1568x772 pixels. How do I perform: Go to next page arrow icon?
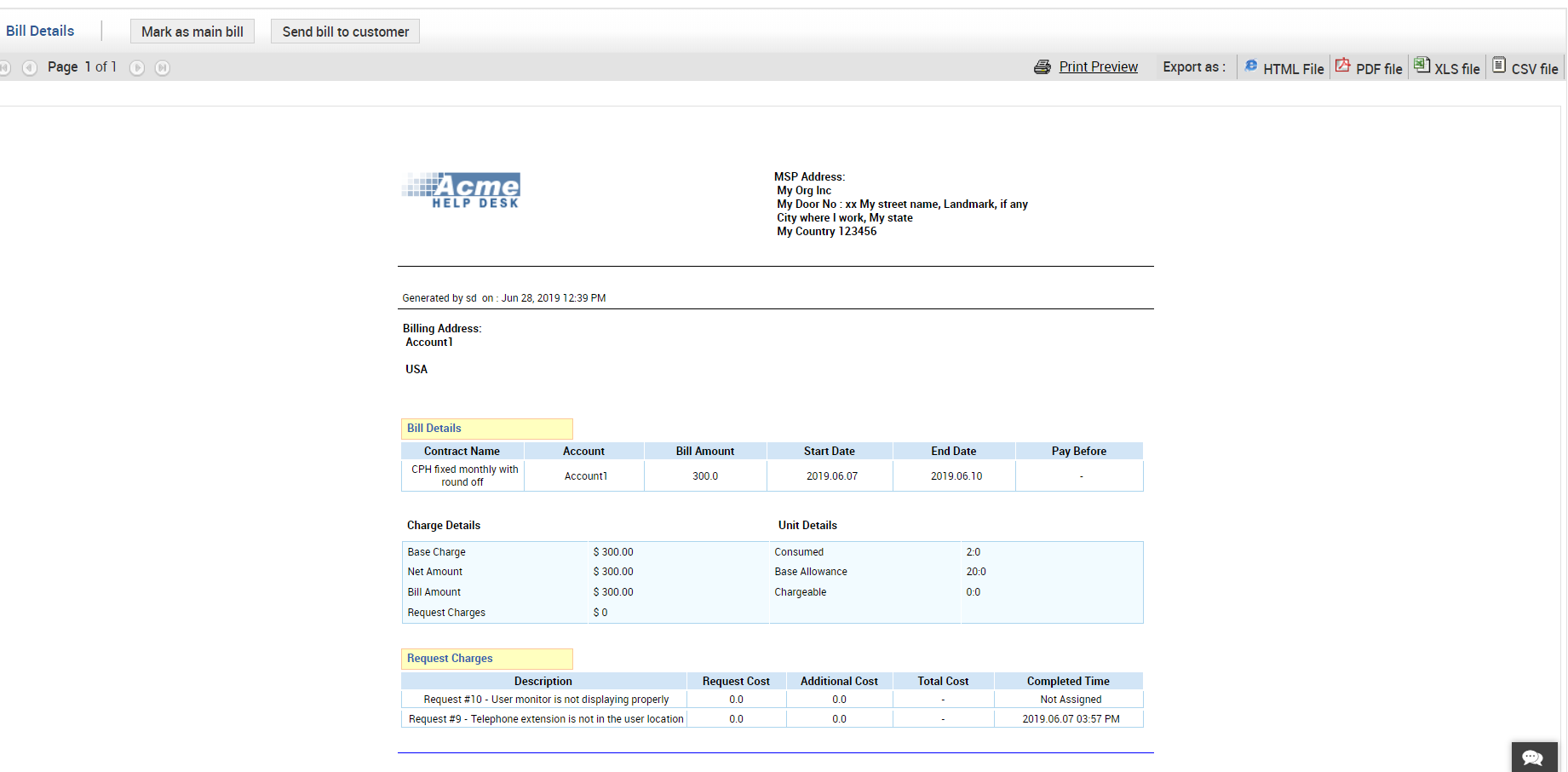click(x=137, y=67)
